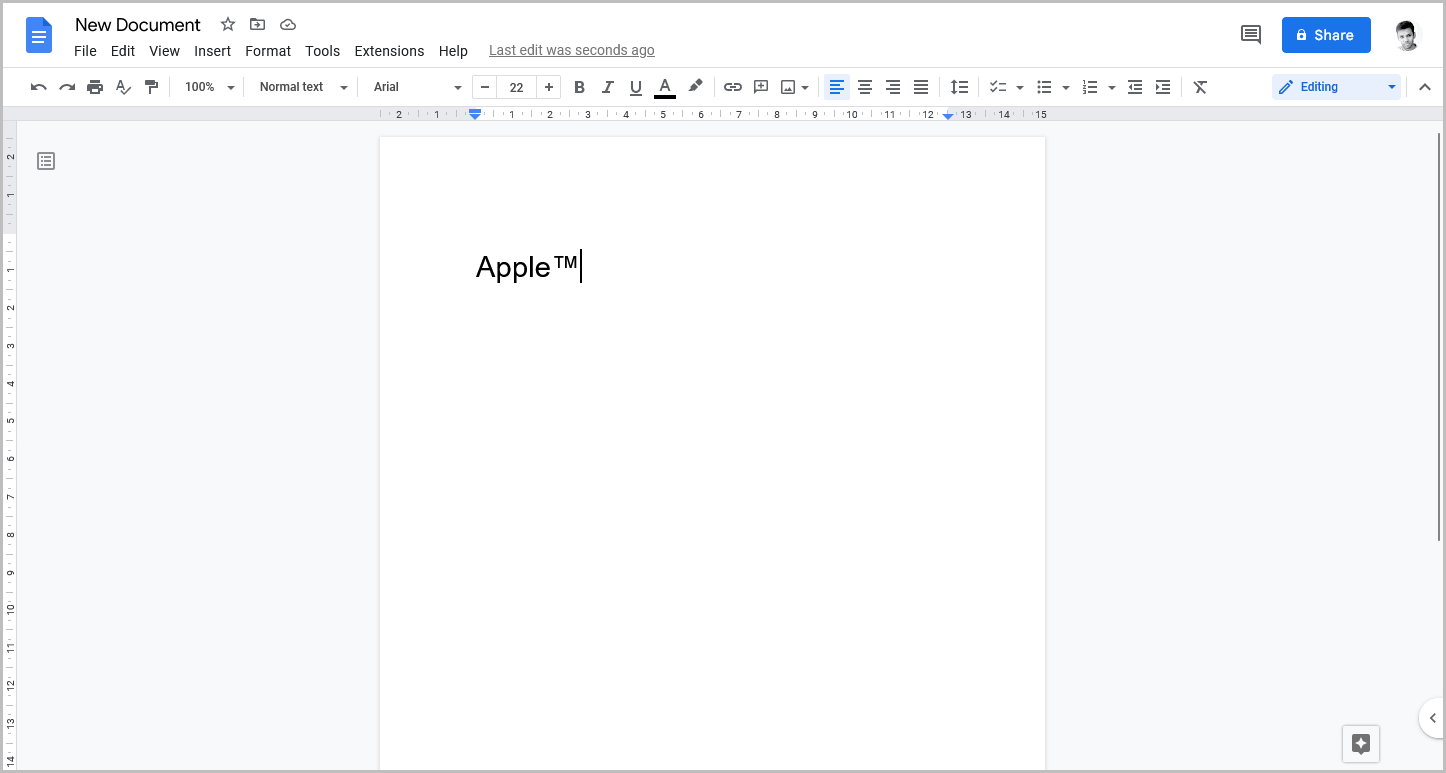Insert a checklist
The width and height of the screenshot is (1446, 773).
[997, 87]
